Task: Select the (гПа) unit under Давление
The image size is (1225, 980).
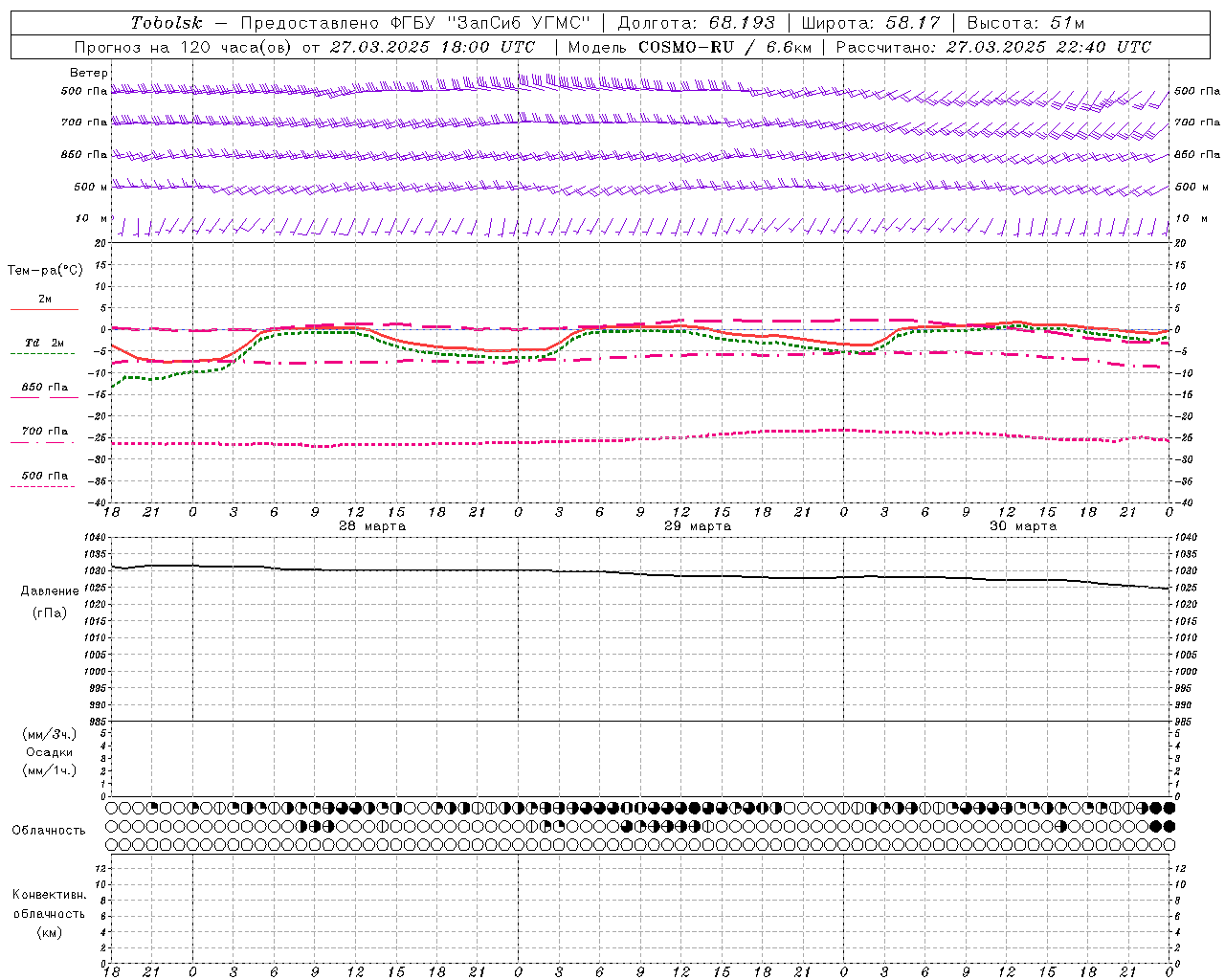Action: point(50,612)
